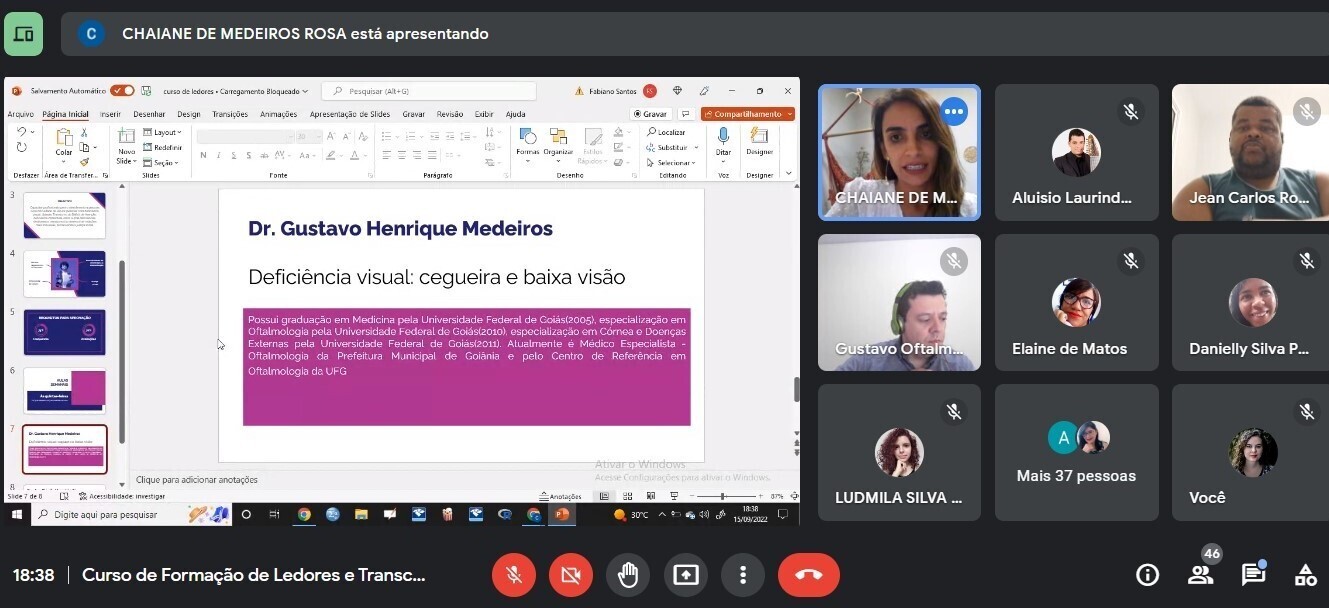Toggle the muted microphone button
The height and width of the screenshot is (608, 1329).
coord(513,575)
